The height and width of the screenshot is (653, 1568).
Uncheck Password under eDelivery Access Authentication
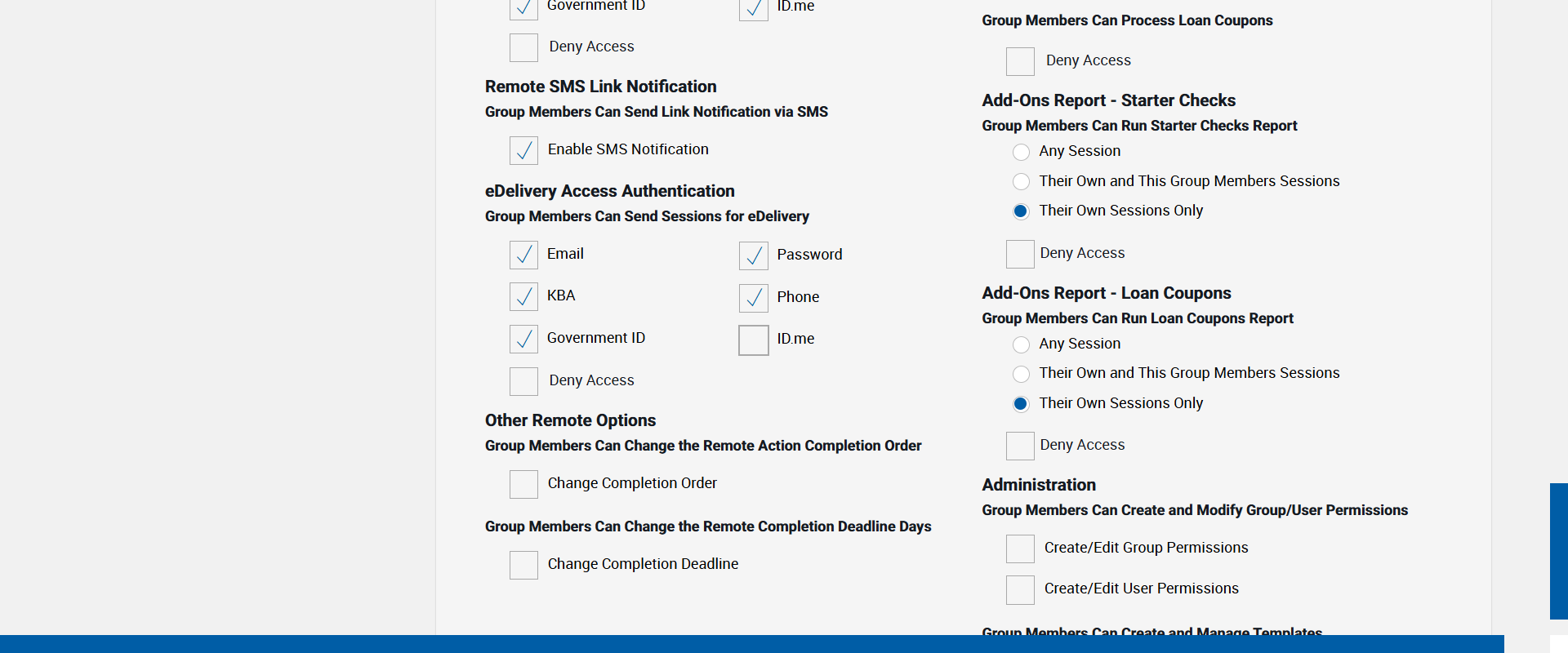pyautogui.click(x=754, y=255)
